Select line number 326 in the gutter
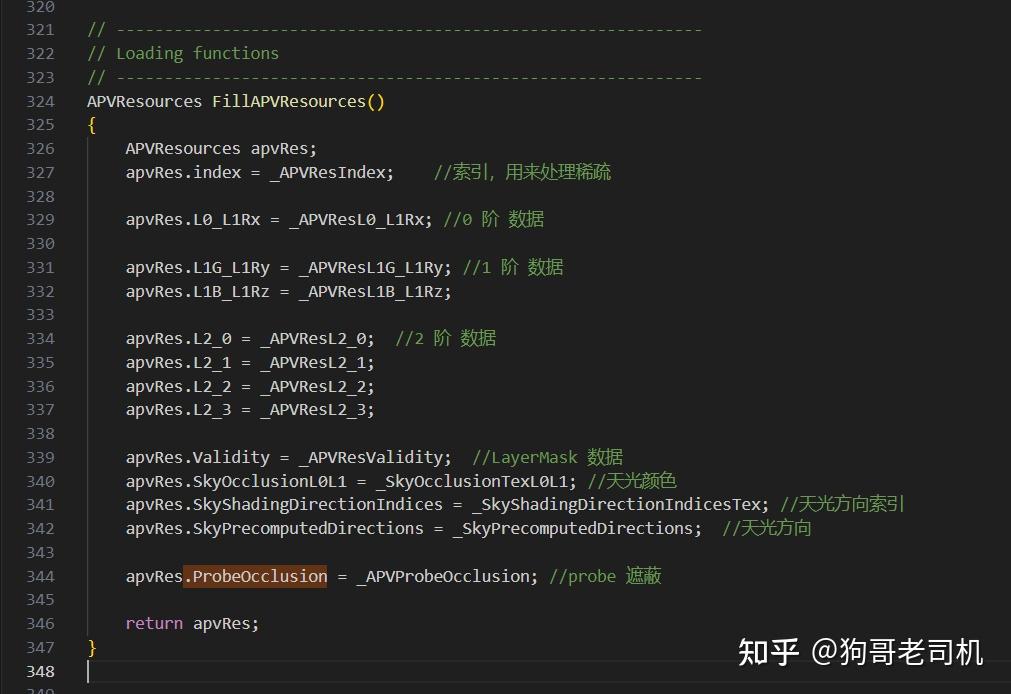The image size is (1011, 694). coord(40,148)
